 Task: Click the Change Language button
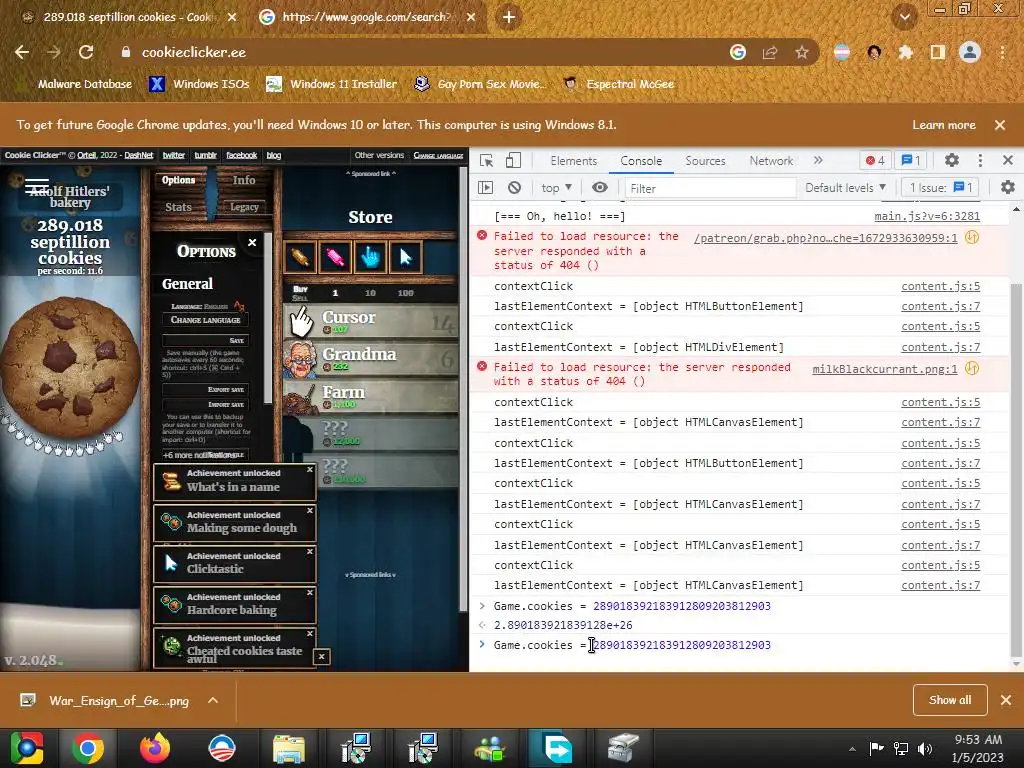pos(206,320)
